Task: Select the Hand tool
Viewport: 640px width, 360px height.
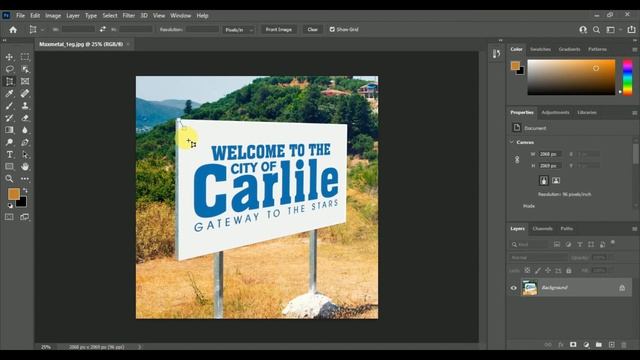Action: point(25,167)
